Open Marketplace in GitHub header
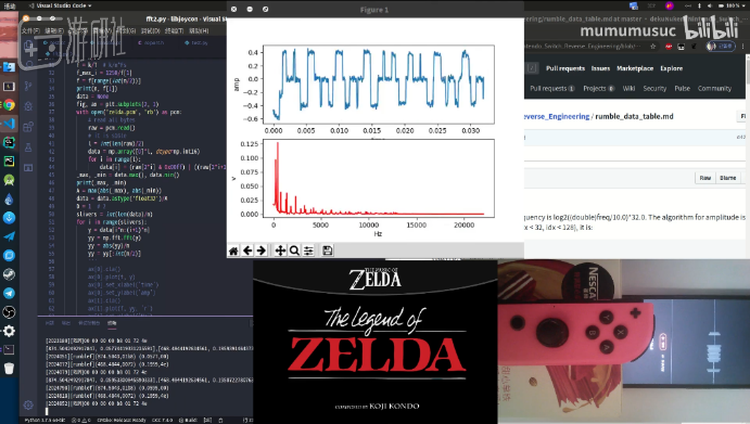The image size is (750, 424). click(x=634, y=69)
